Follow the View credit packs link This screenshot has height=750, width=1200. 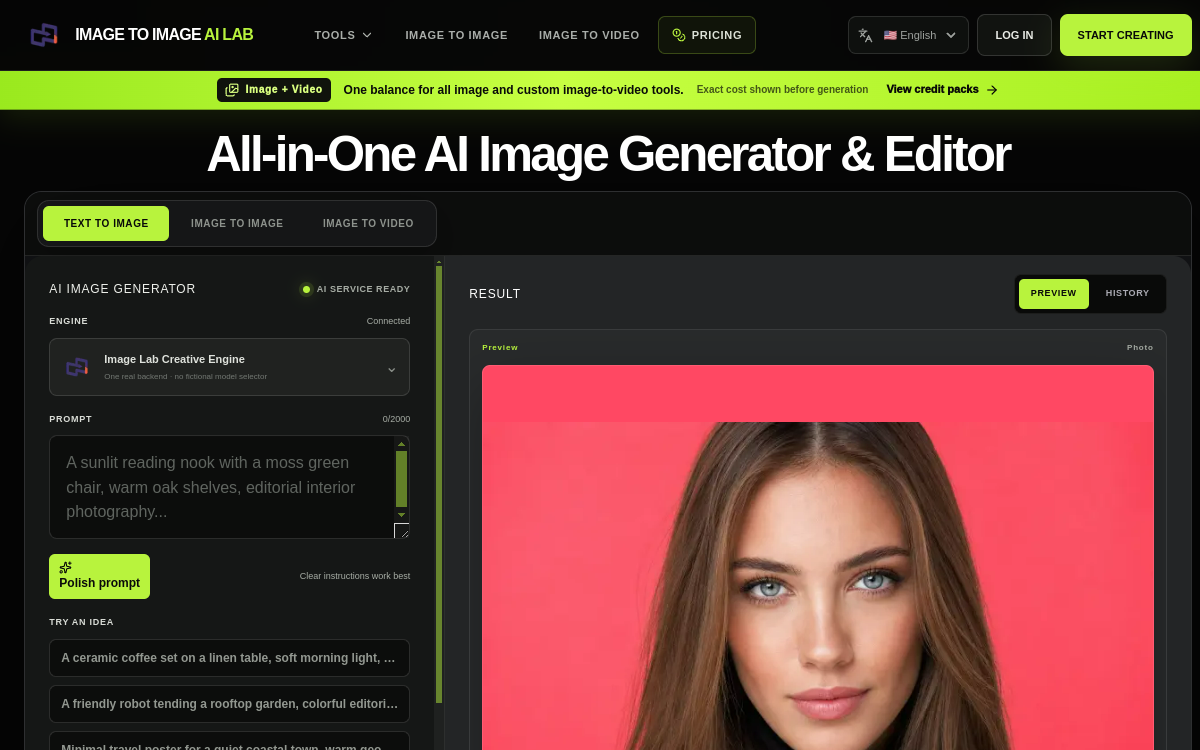point(941,89)
